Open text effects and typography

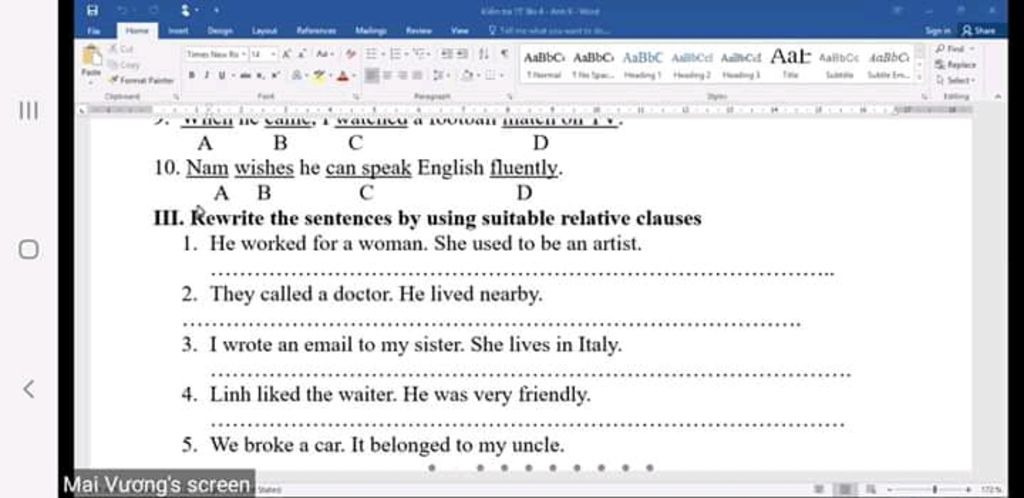pos(297,76)
